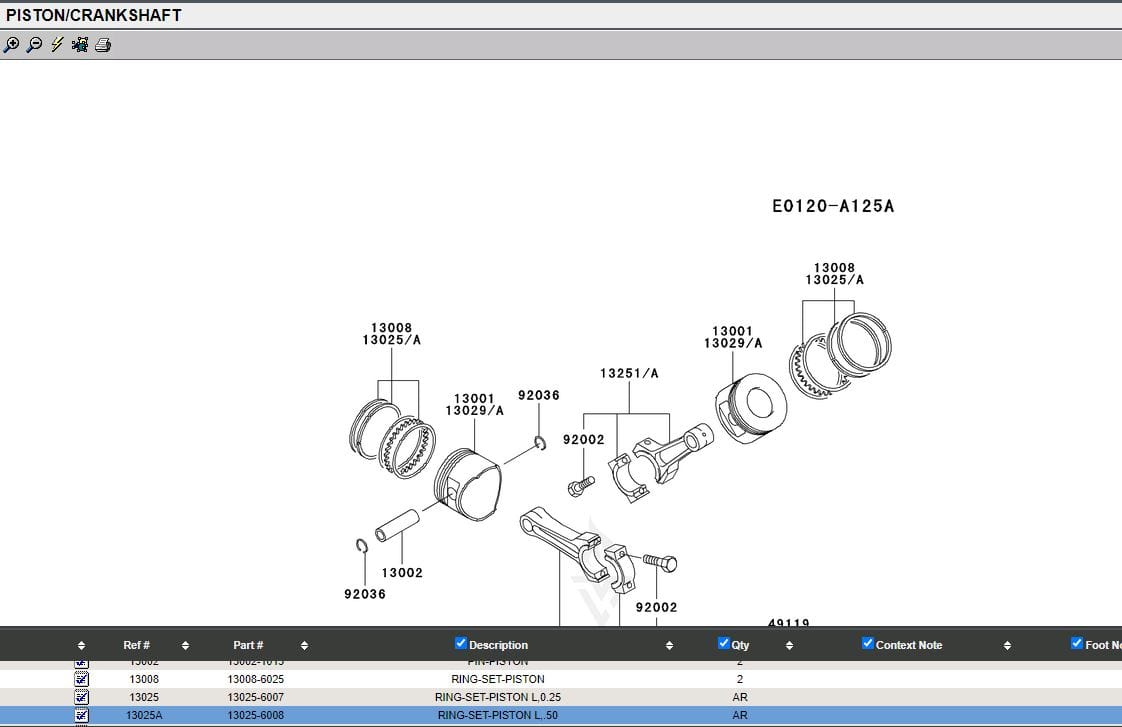Click the sort arrows right of Ref #
Screen dimensions: 1122x727
[185, 646]
